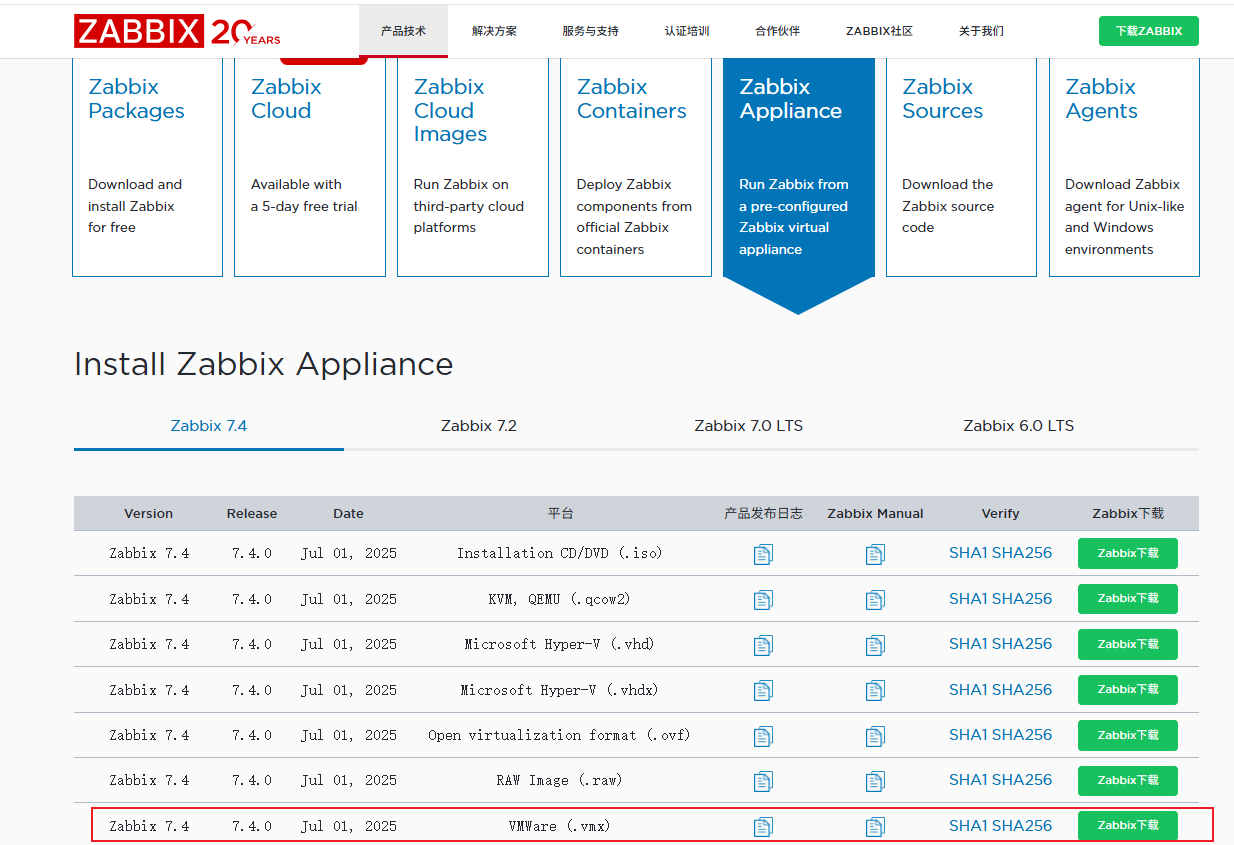Open release notes icon for Open virtualization format row
This screenshot has width=1234, height=845.
(763, 736)
